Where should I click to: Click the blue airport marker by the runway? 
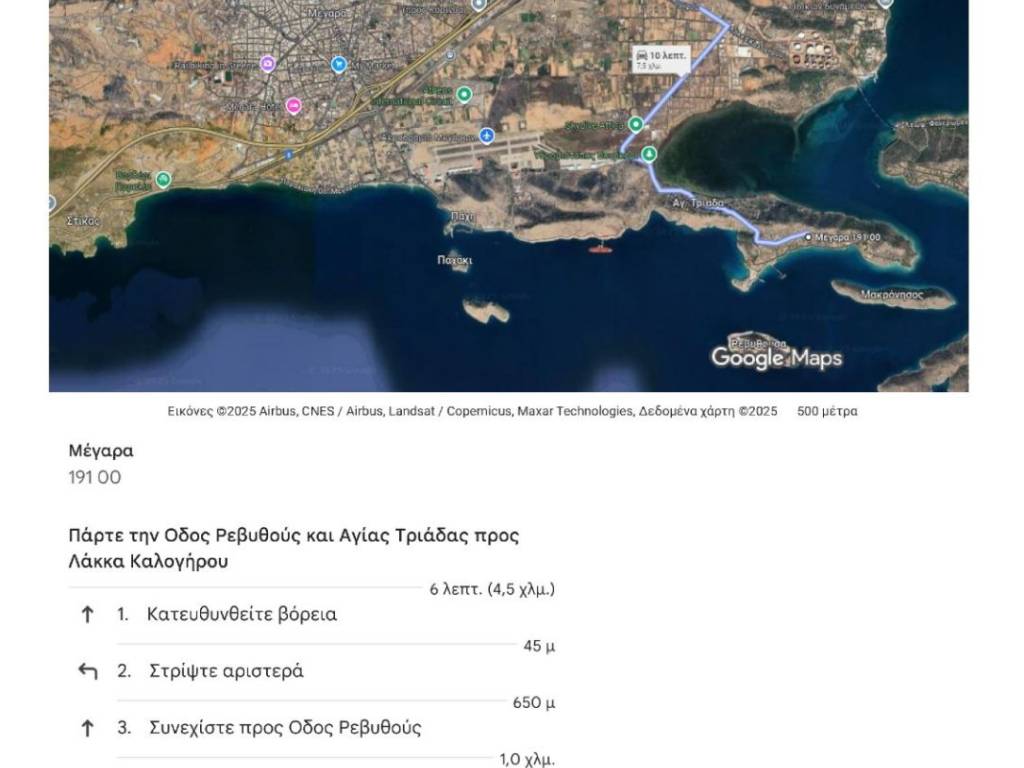click(486, 136)
